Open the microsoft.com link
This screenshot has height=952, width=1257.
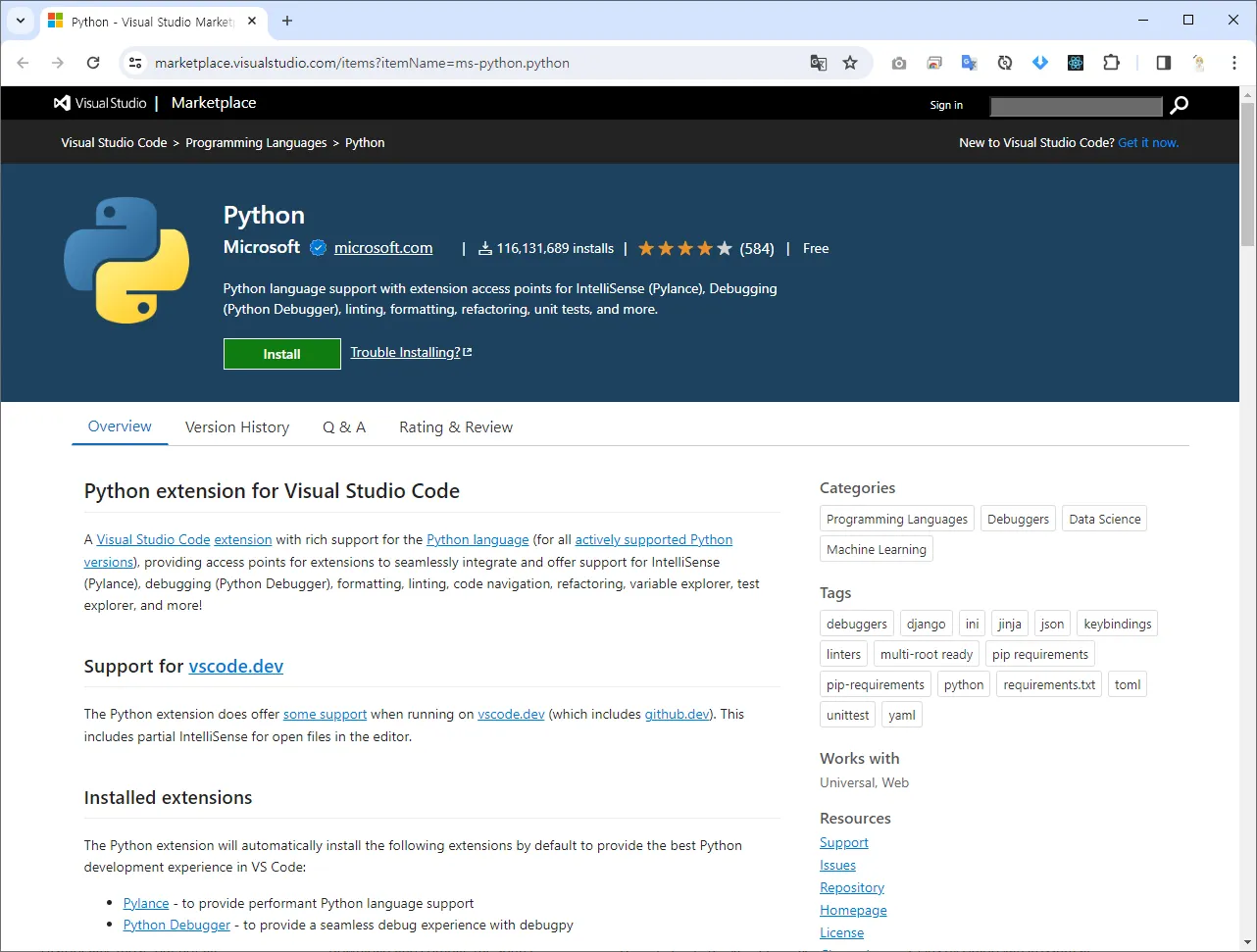[383, 248]
